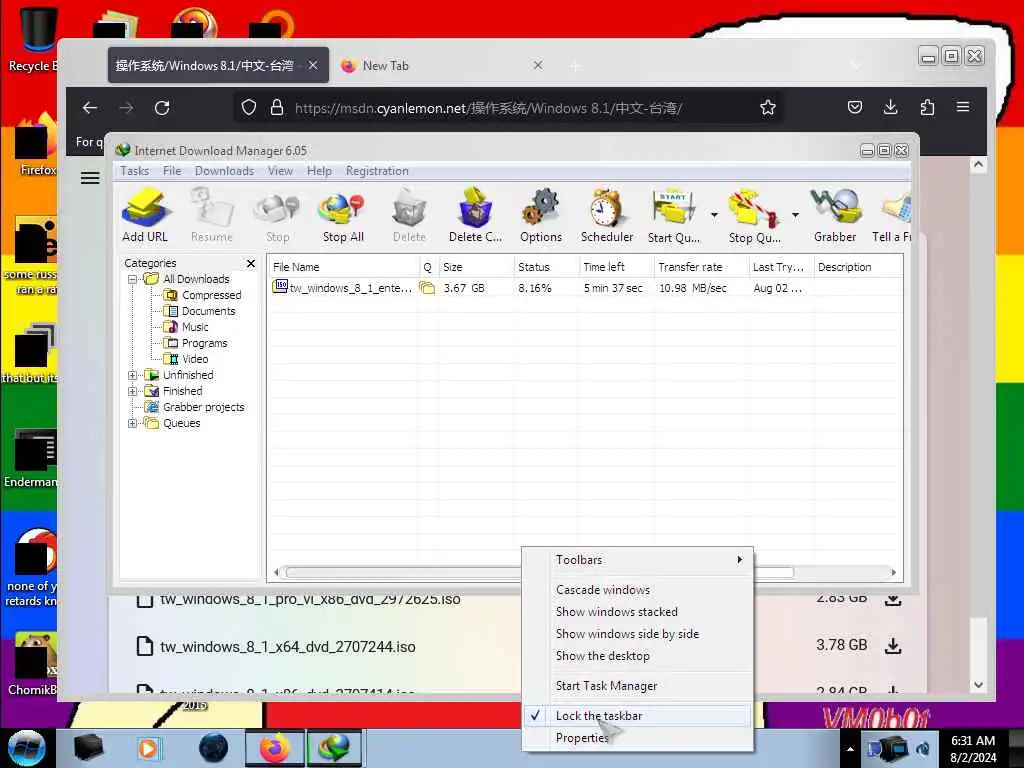Choose Show windows side by side
The height and width of the screenshot is (768, 1024).
(638, 634)
